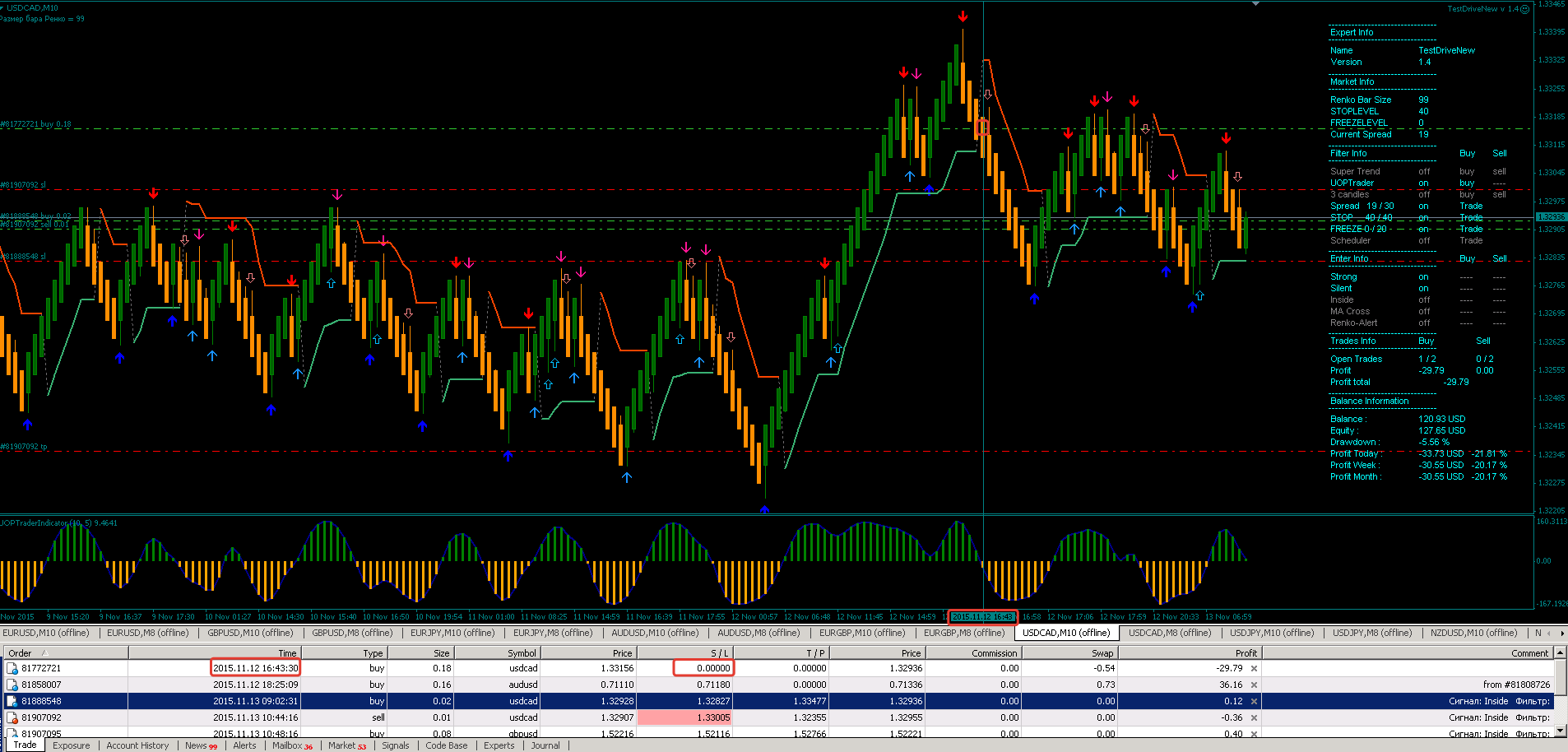This screenshot has width=1568, height=752.
Task: Click the order icon beside ticket 81858007
Action: pyautogui.click(x=12, y=685)
